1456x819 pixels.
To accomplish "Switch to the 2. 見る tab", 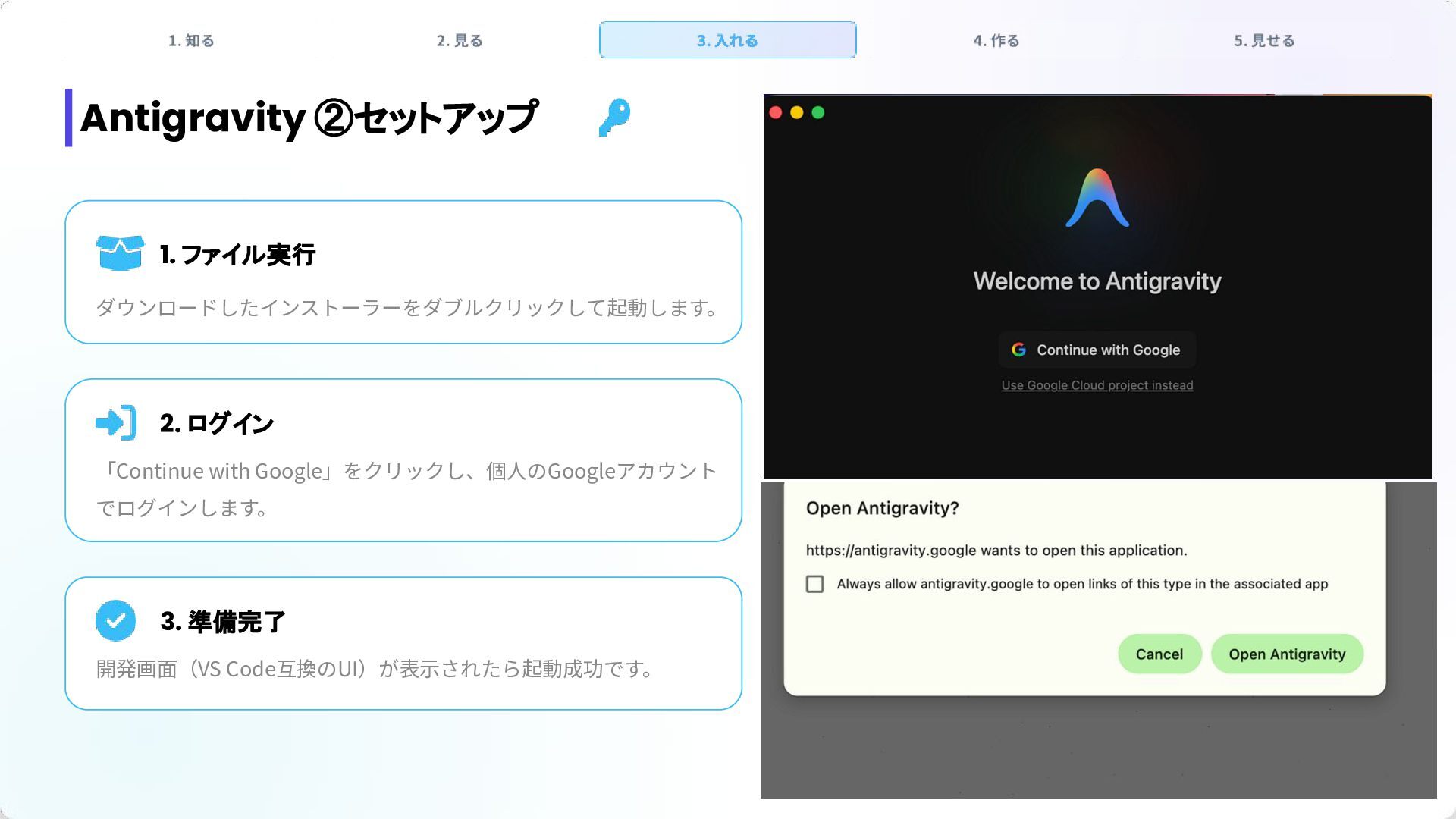I will point(460,40).
